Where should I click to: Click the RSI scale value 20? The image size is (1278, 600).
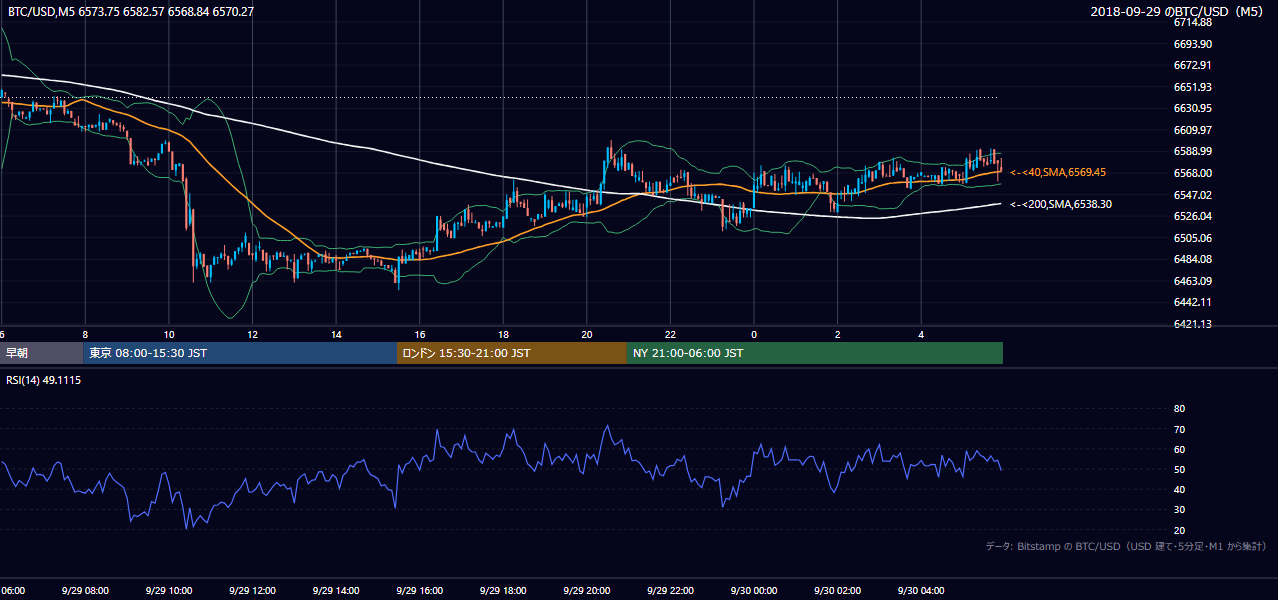[x=1179, y=530]
